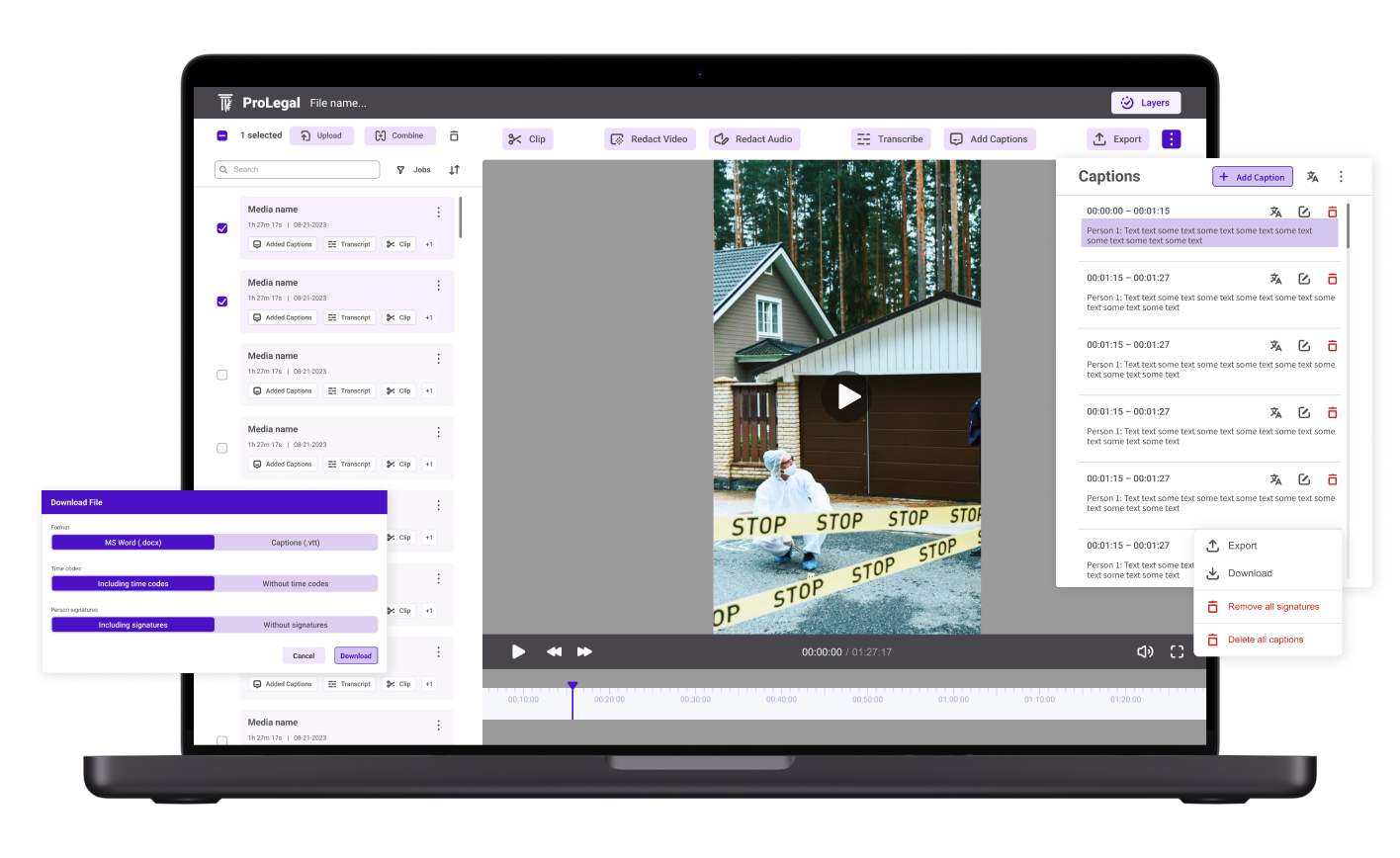The height and width of the screenshot is (858, 1400).
Task: Check the third media item checkbox
Action: [222, 375]
